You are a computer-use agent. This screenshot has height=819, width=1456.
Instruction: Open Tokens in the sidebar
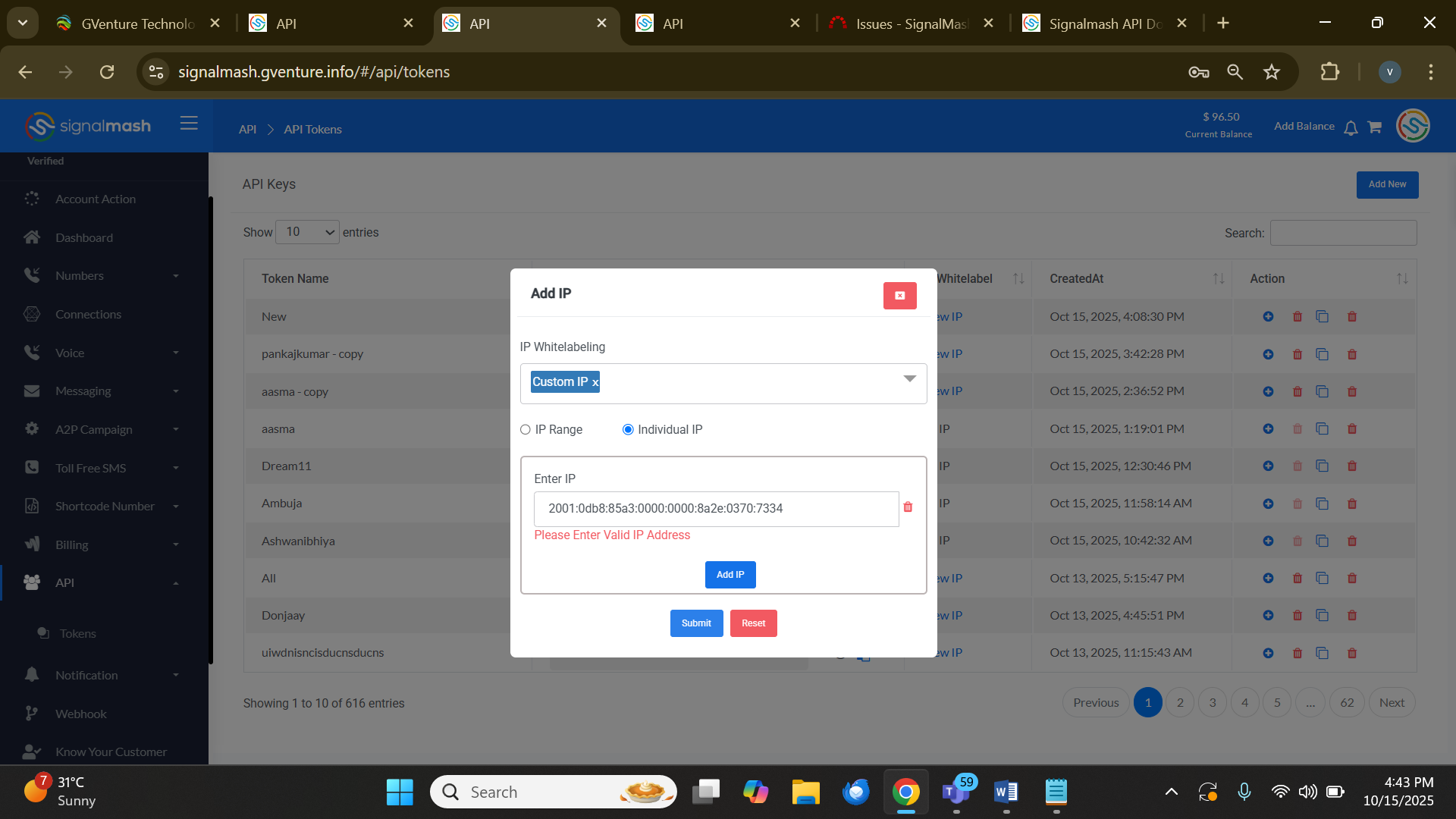(77, 634)
